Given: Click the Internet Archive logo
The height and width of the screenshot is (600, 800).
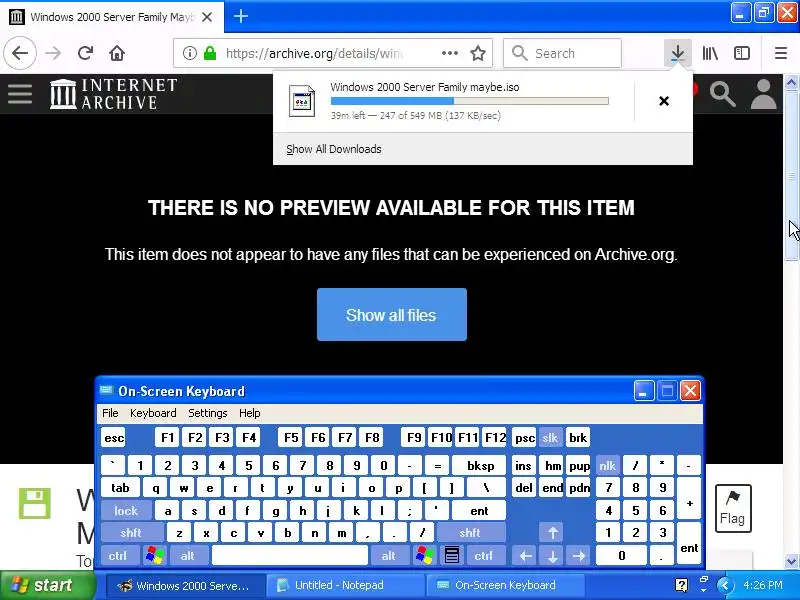Looking at the screenshot, I should (114, 94).
